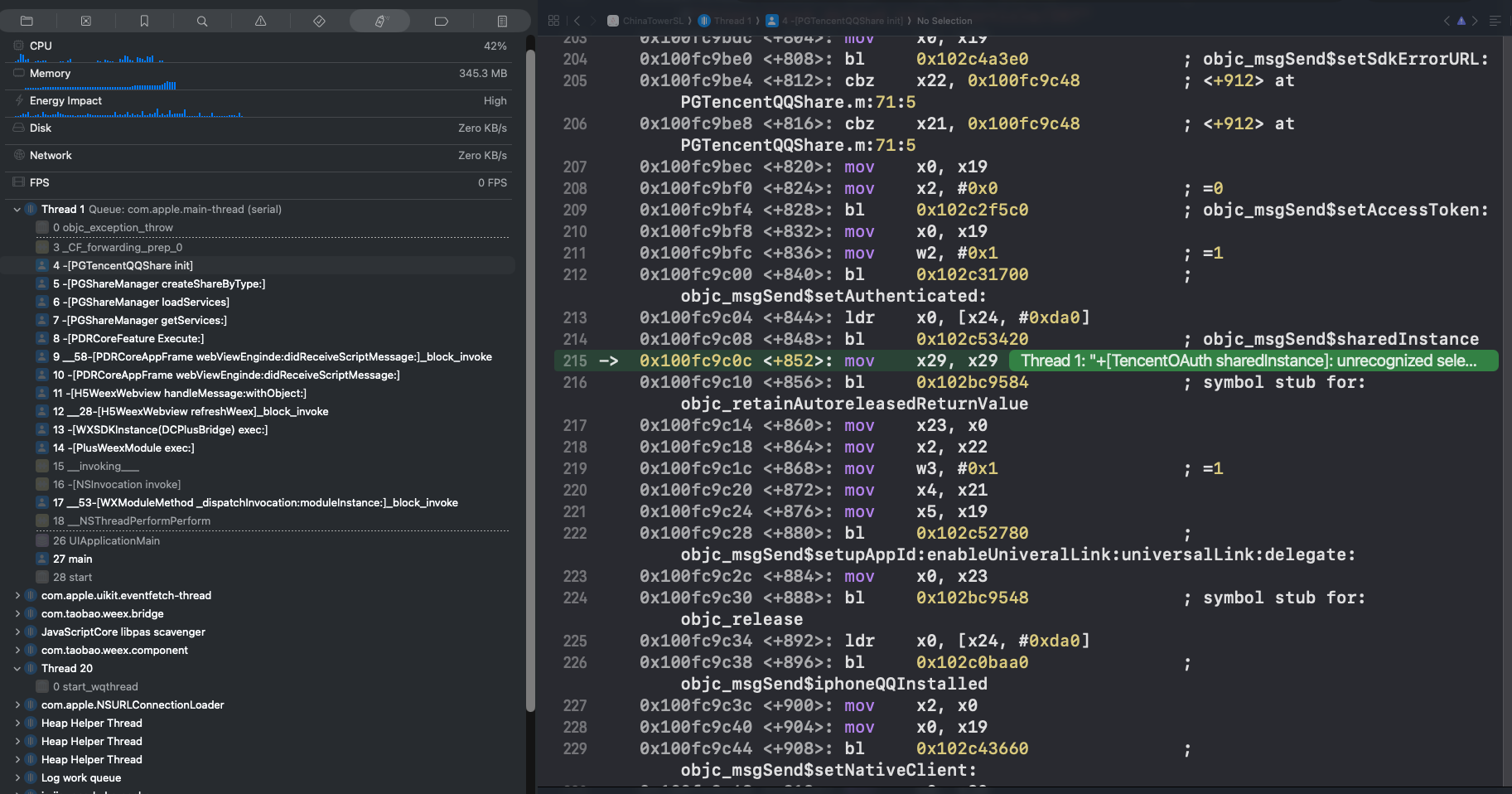Switch to Source Control navigator icon
Viewport: 1512px width, 794px height.
(85, 21)
